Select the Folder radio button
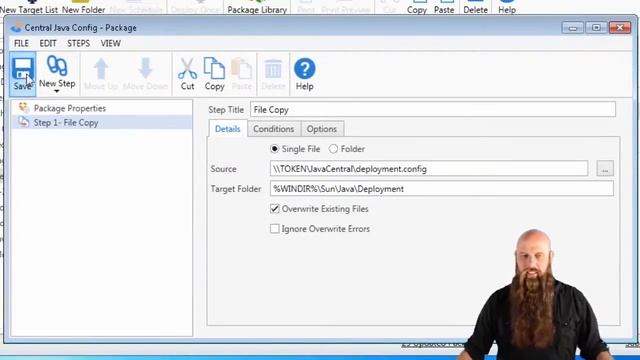 333,149
